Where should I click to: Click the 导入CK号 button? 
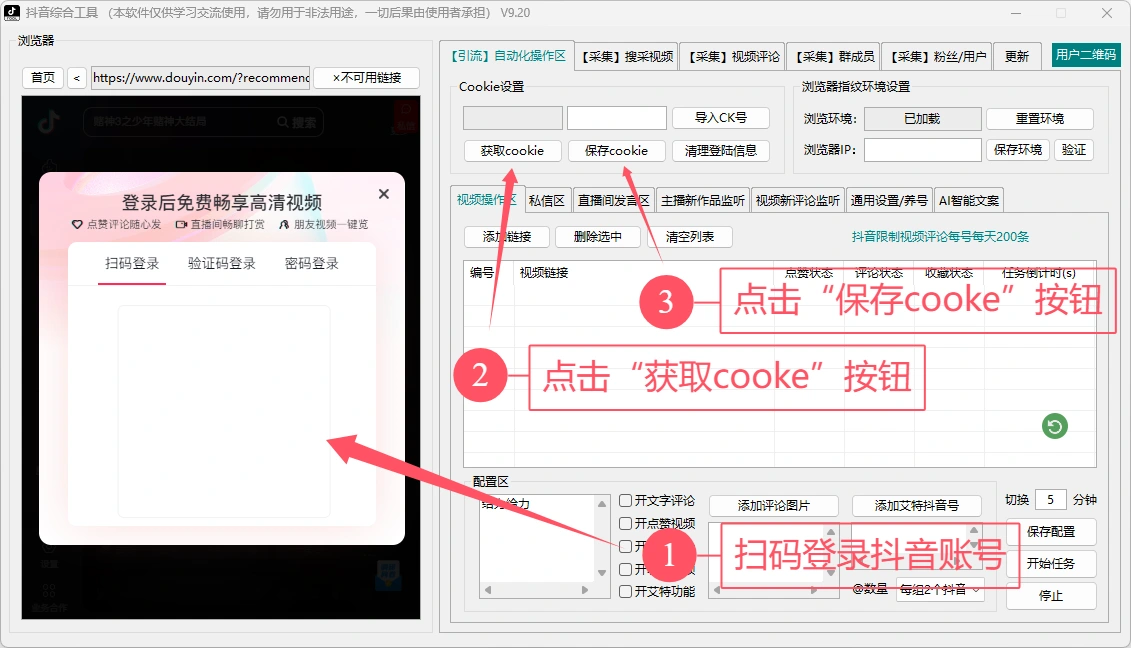point(721,118)
